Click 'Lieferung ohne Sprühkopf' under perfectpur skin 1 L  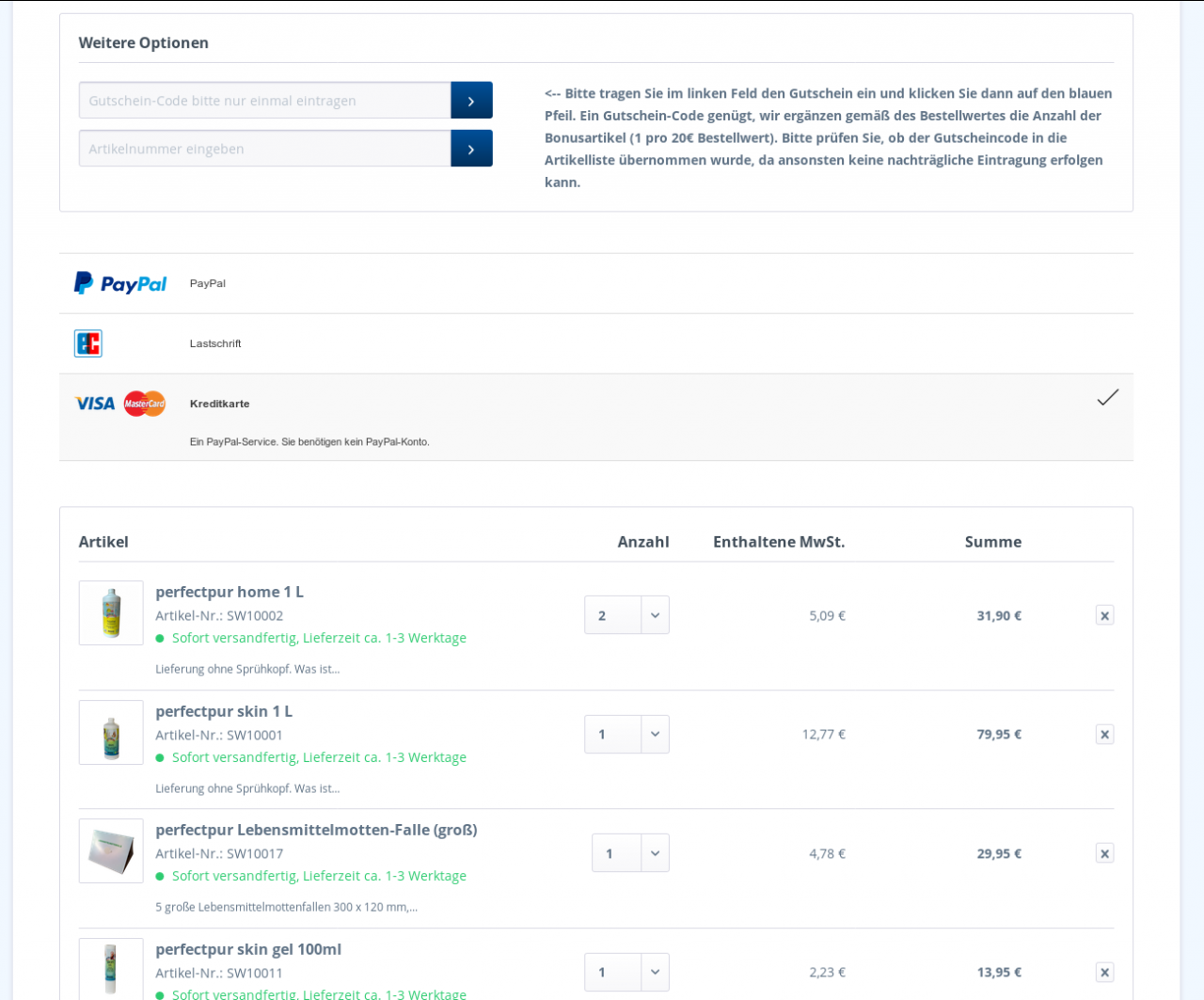coord(247,788)
